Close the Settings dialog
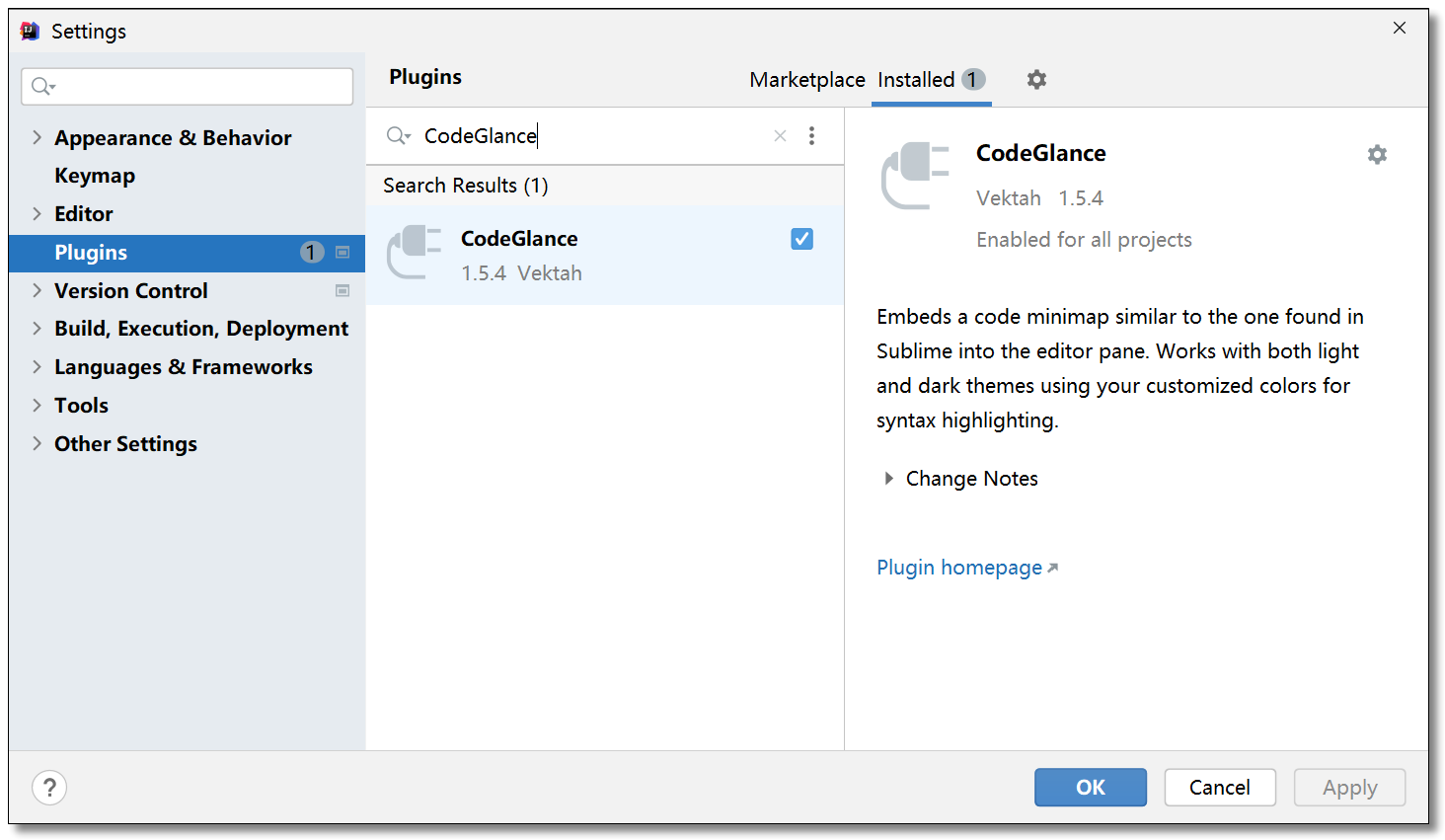 pos(1400,28)
